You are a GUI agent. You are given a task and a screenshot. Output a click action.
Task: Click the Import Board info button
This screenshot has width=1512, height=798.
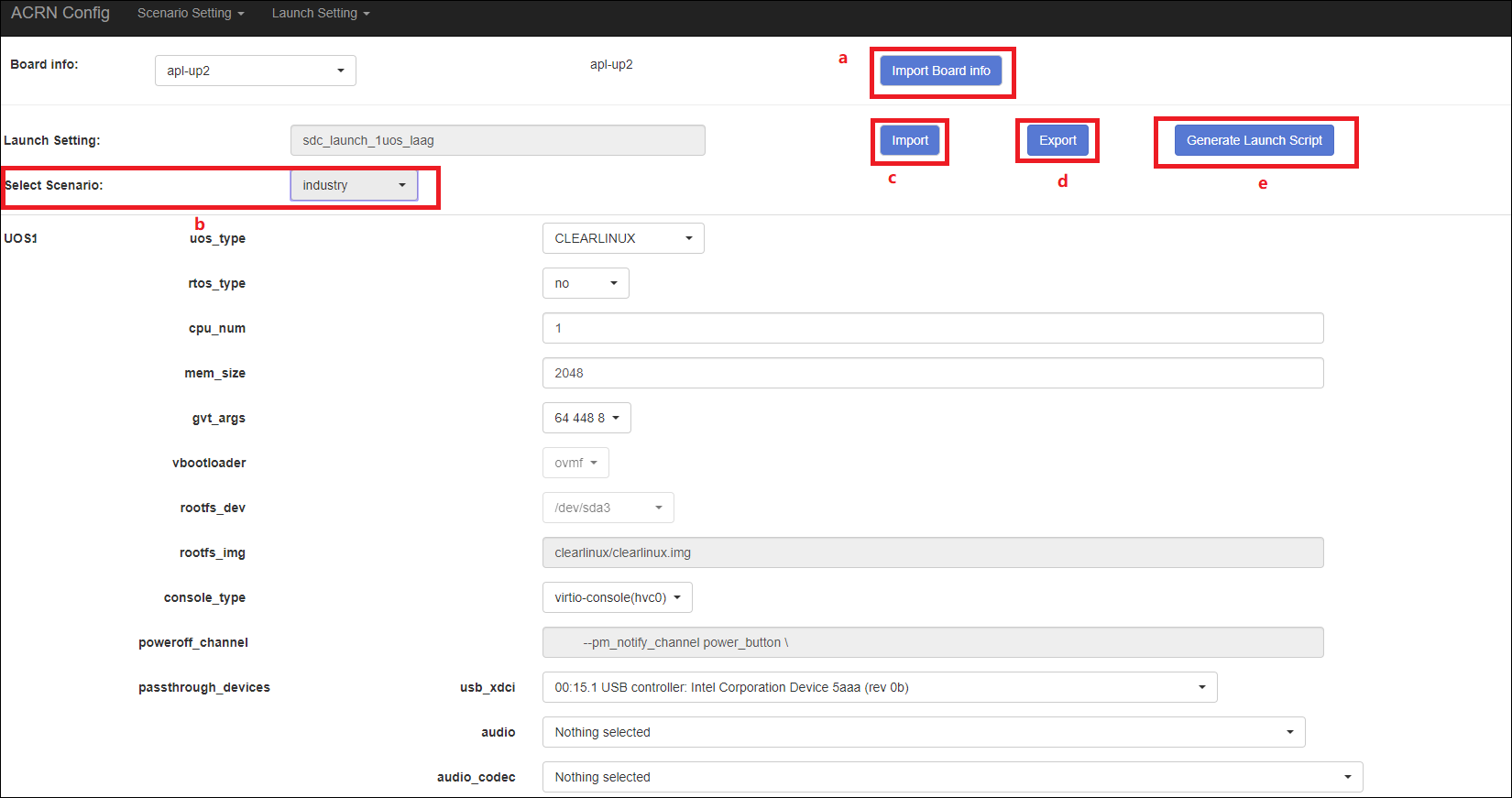pyautogui.click(x=940, y=71)
